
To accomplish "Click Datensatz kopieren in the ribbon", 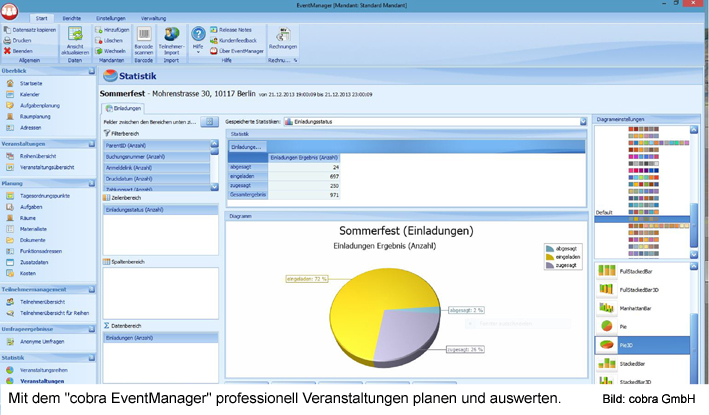I will (x=30, y=31).
